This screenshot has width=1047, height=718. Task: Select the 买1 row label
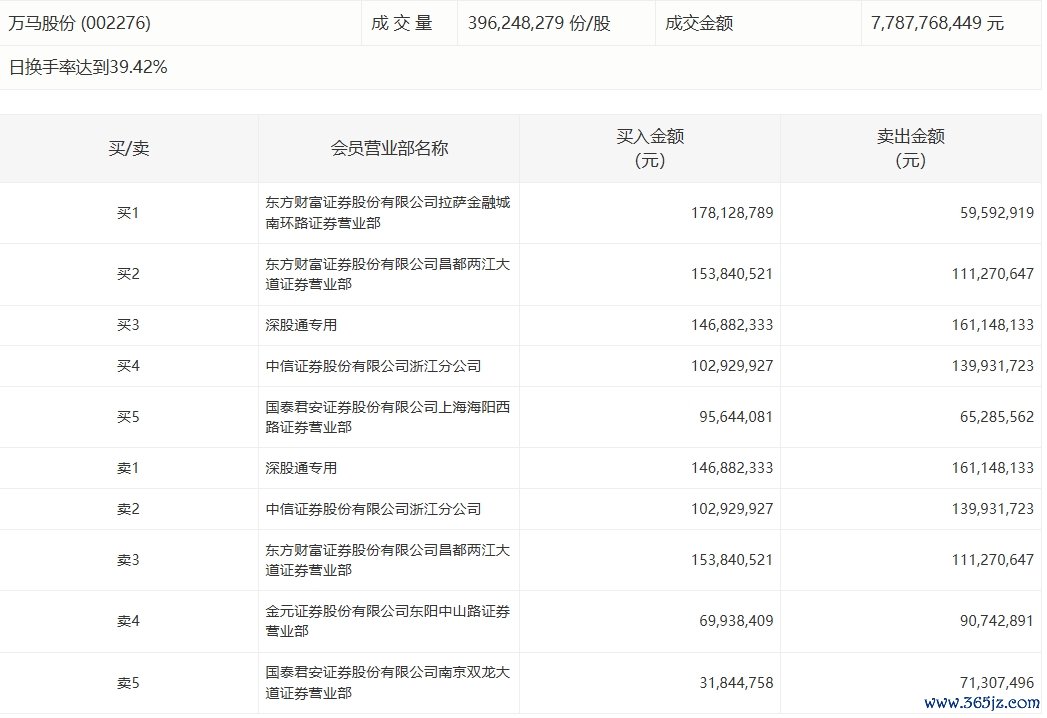pos(128,213)
